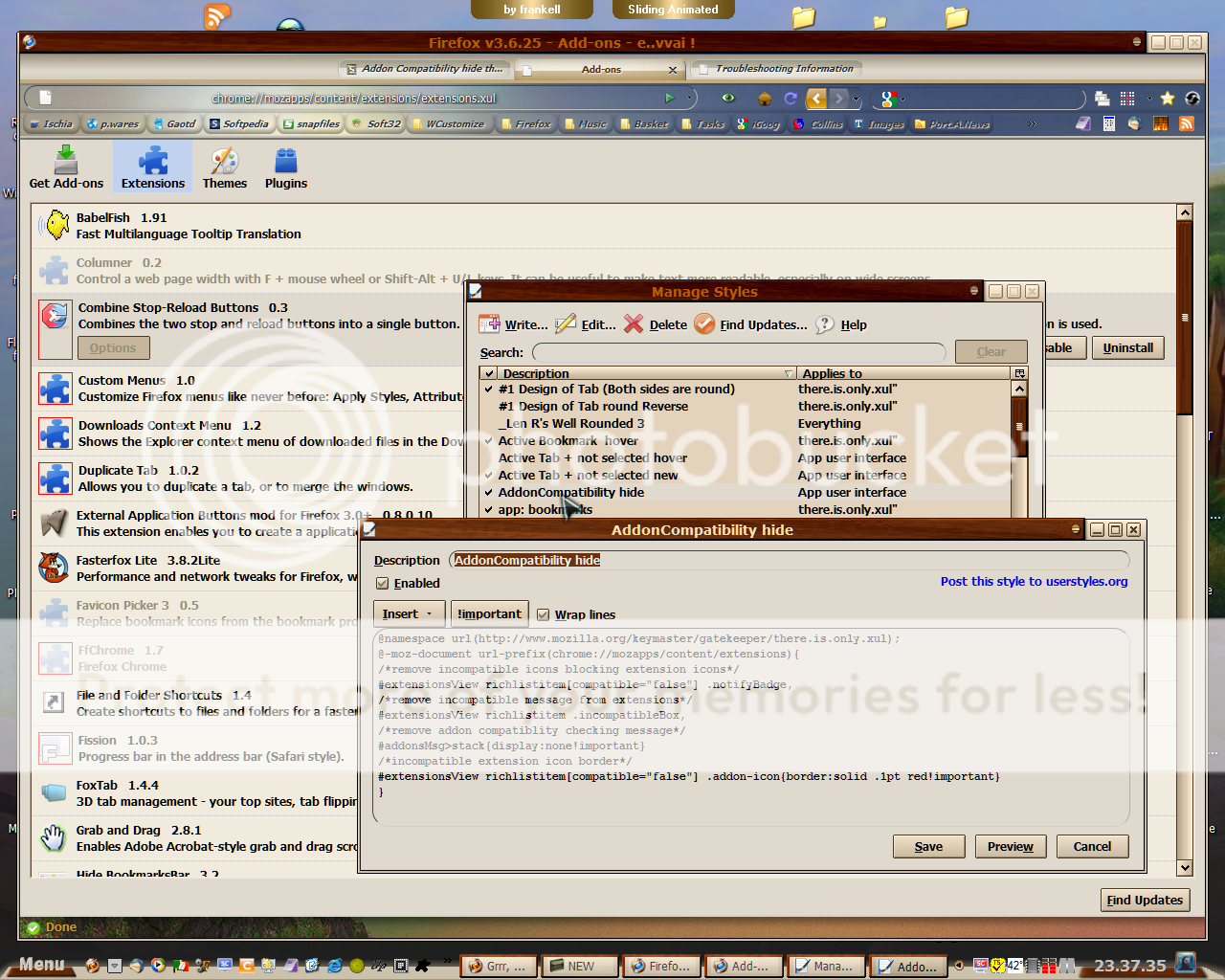This screenshot has height=980, width=1225.
Task: Toggle checkmark for Active Tab + not selected new
Action: [489, 476]
